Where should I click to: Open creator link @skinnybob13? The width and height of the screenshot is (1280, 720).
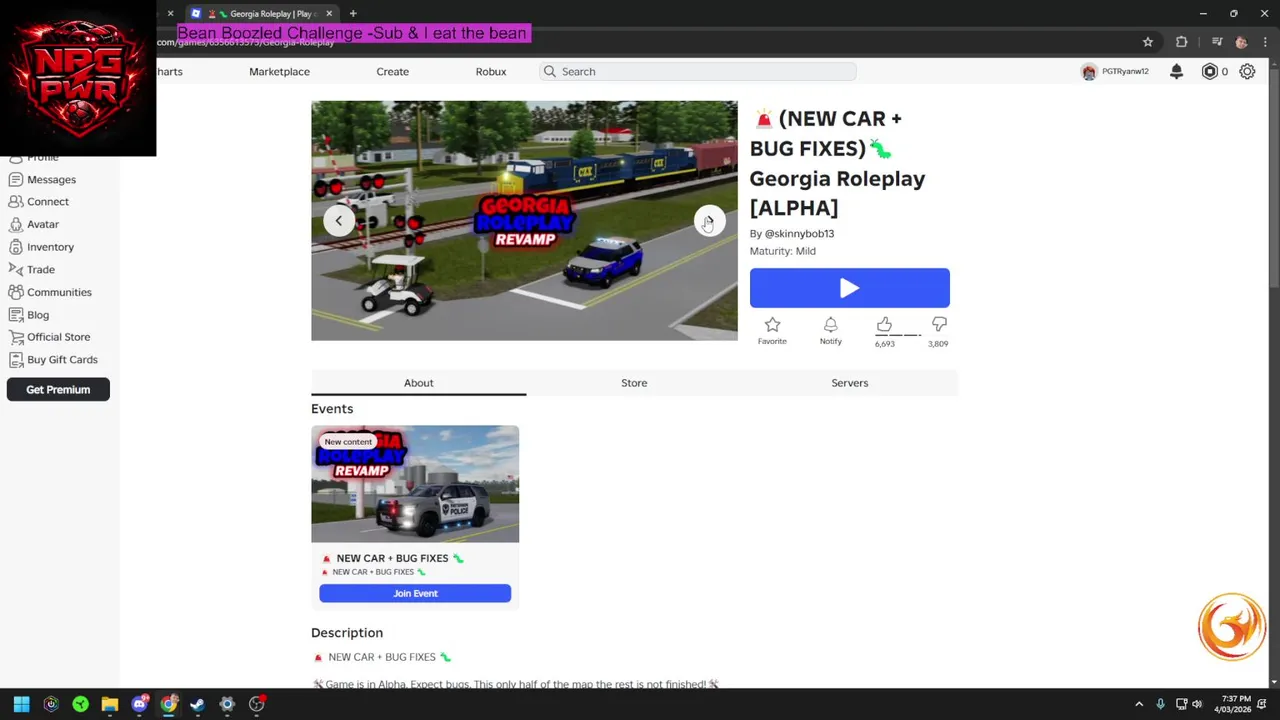coord(799,233)
